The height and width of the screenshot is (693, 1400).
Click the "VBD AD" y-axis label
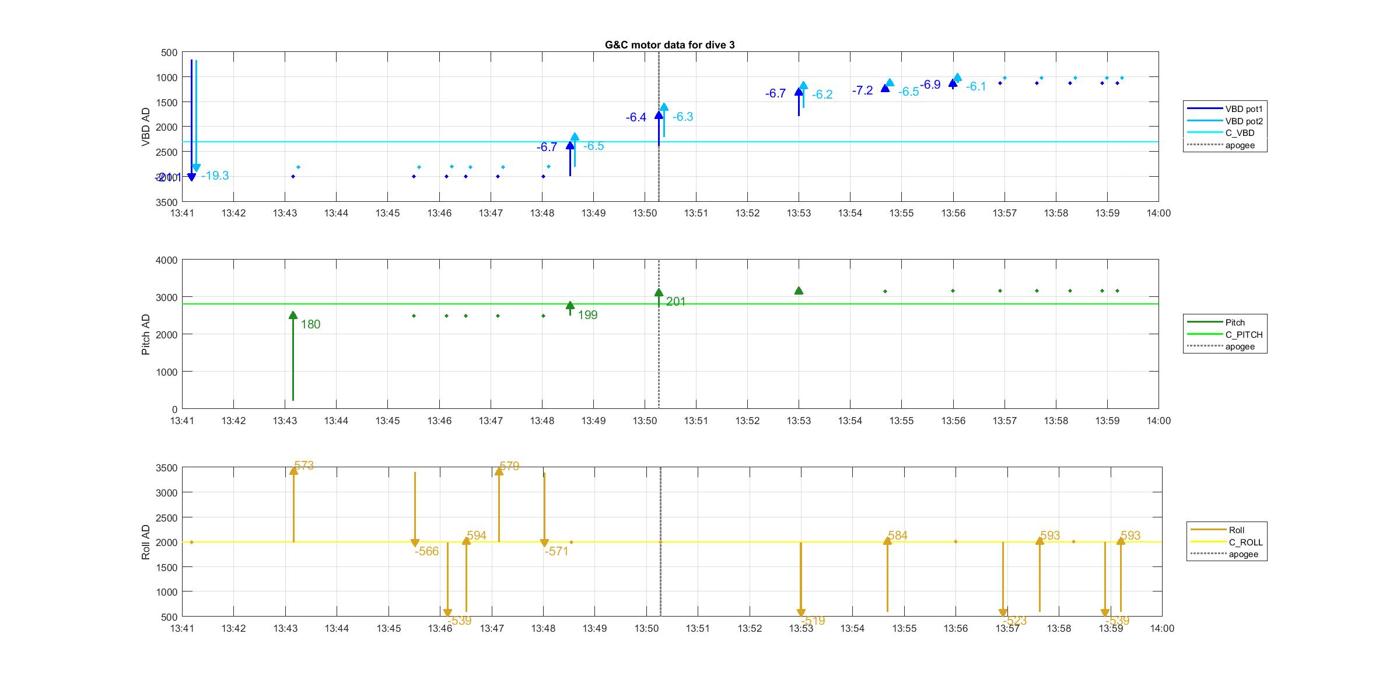146,127
